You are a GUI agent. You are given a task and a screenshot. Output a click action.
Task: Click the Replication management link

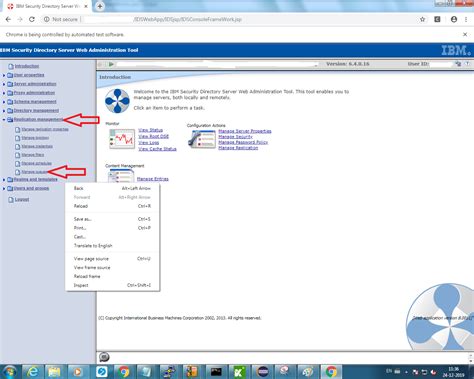tap(38, 119)
